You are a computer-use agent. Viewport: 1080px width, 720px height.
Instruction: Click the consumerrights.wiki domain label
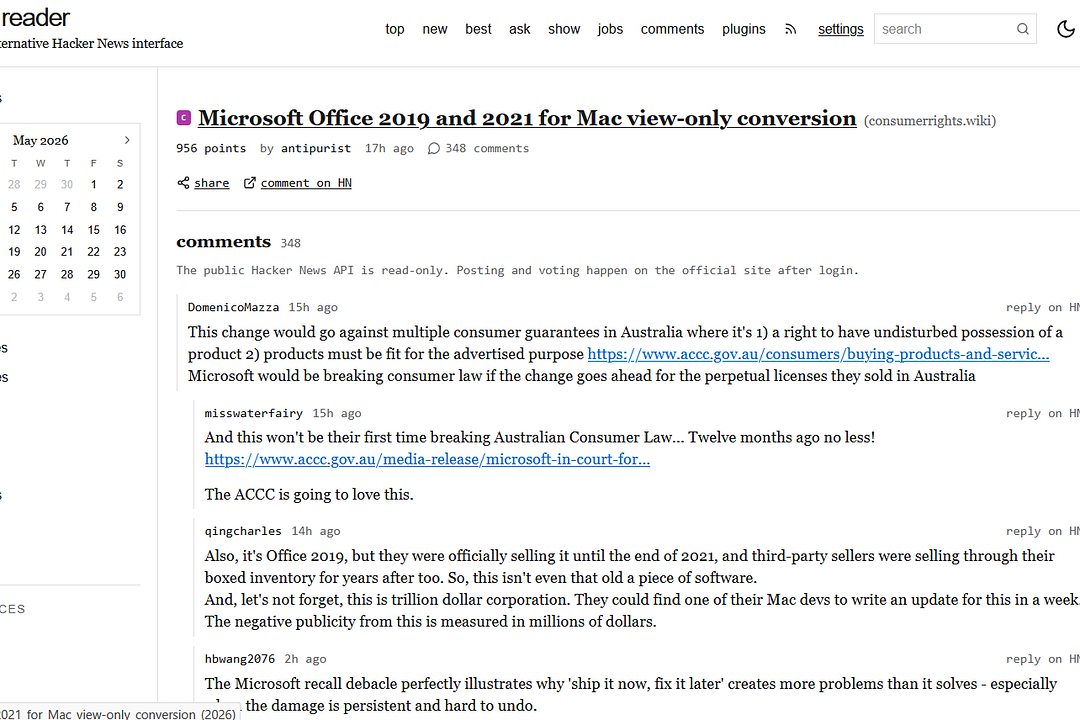(930, 121)
